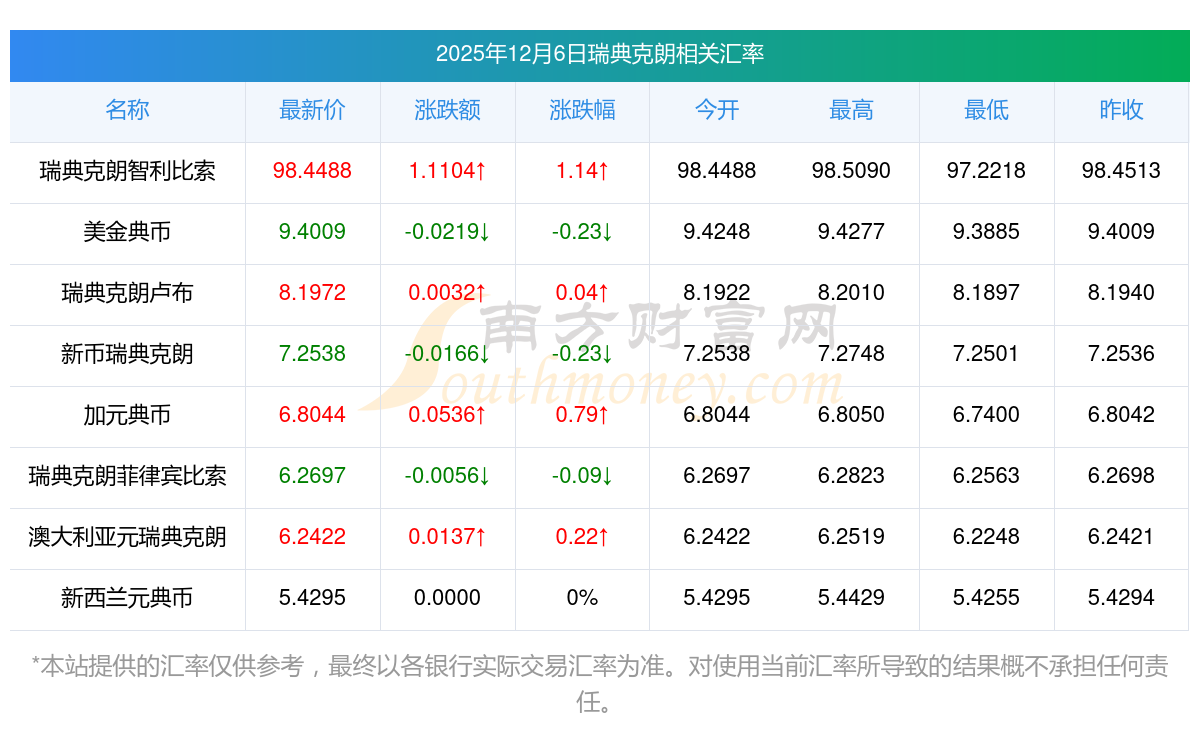Click highest value 7.2748
Image resolution: width=1200 pixels, height=733 pixels.
pos(851,354)
